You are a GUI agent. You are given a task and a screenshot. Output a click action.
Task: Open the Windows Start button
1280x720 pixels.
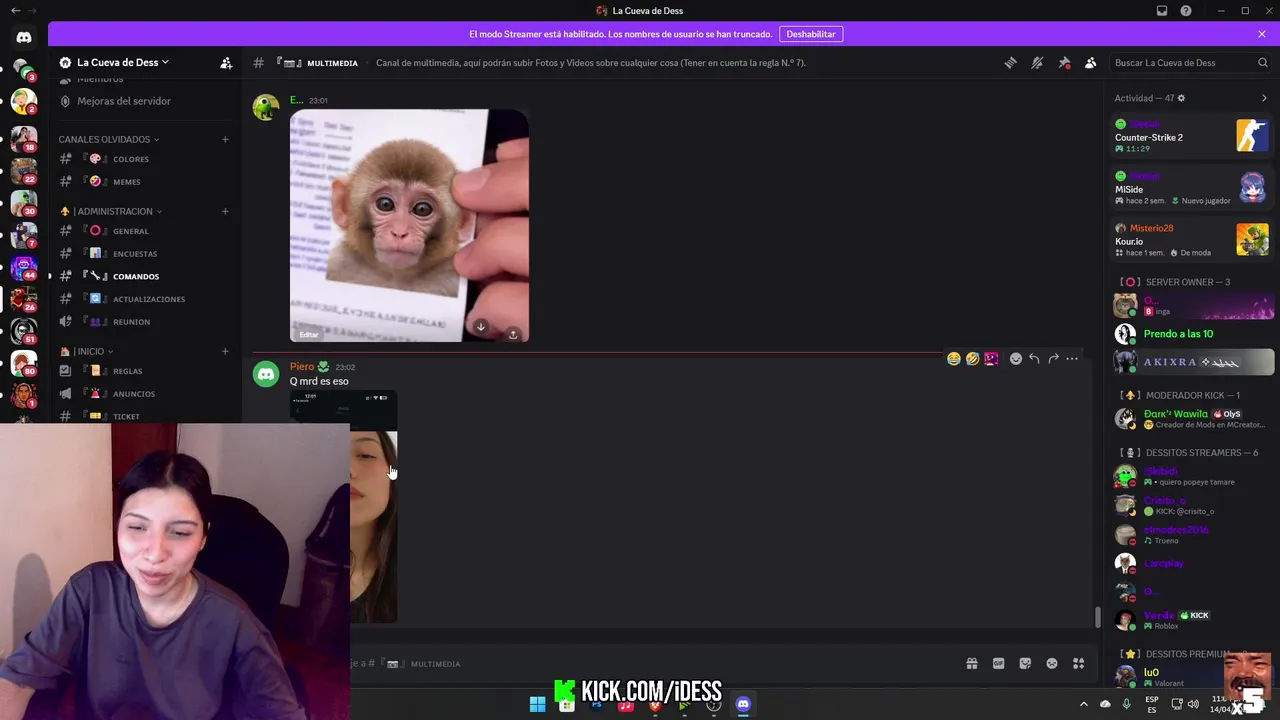[x=537, y=704]
